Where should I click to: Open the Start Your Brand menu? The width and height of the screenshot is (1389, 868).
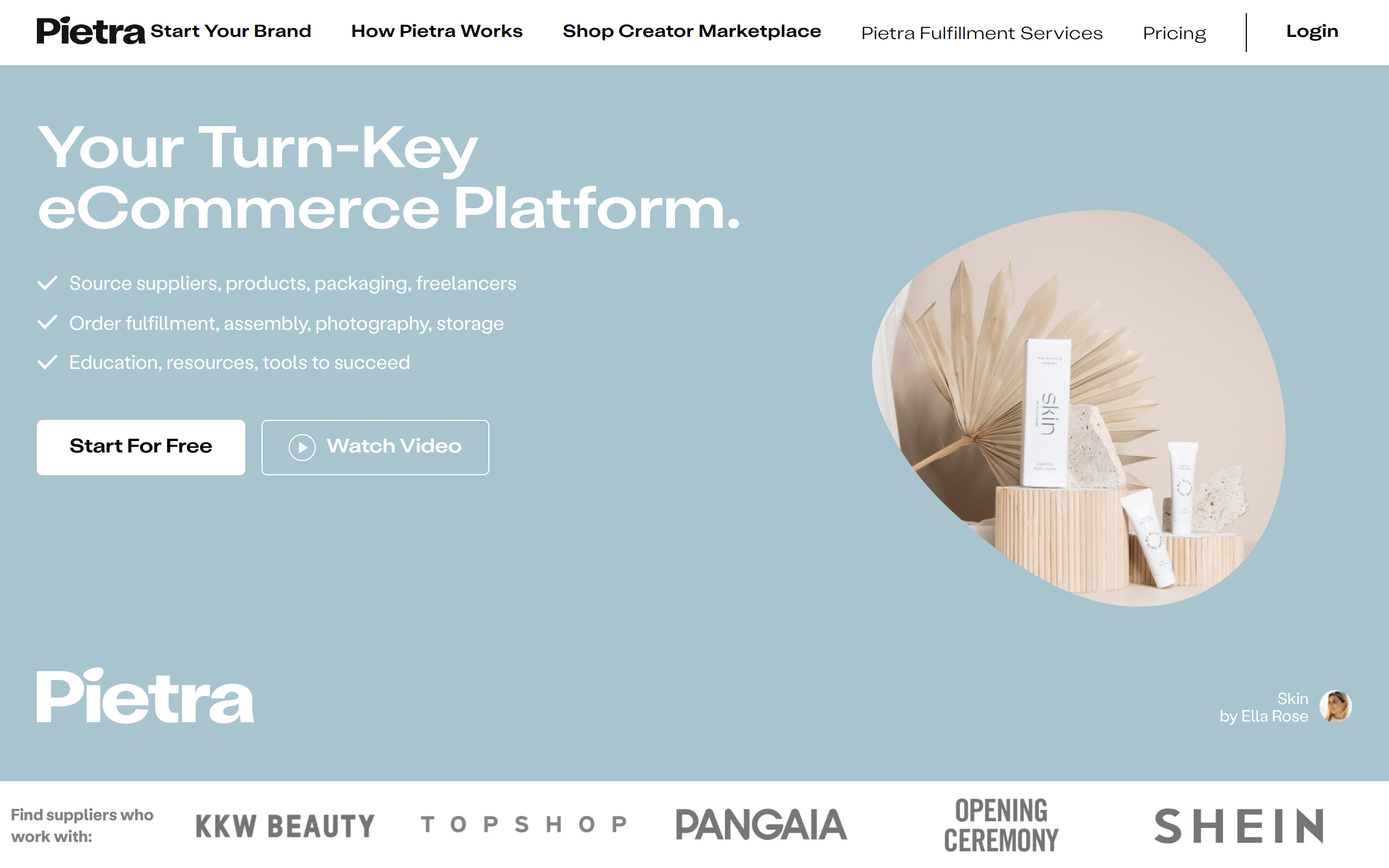coord(231,31)
